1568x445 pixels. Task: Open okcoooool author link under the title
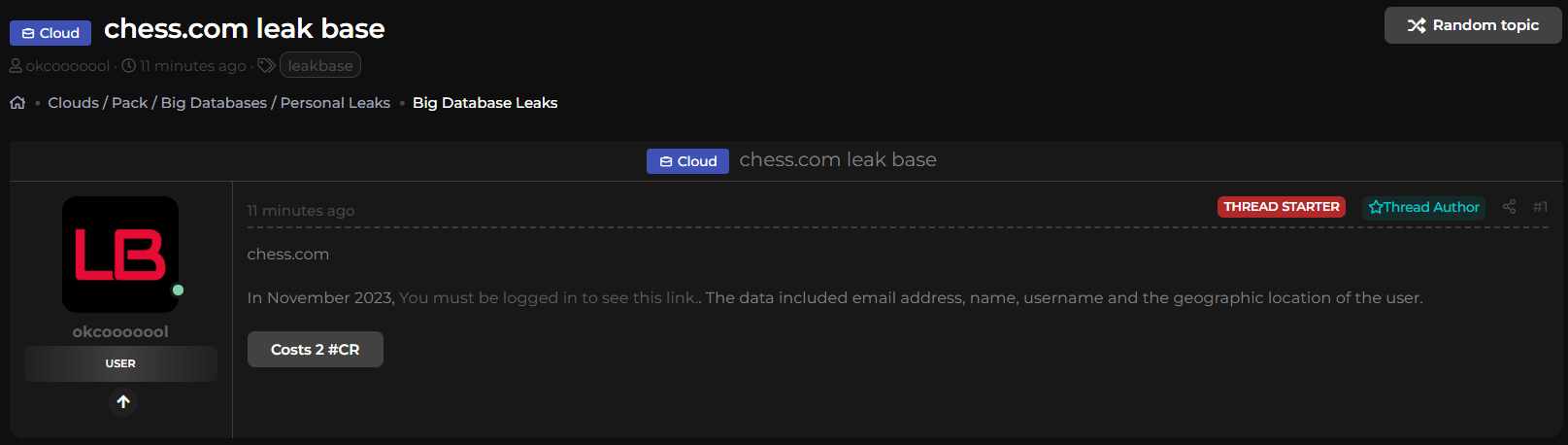tap(67, 66)
